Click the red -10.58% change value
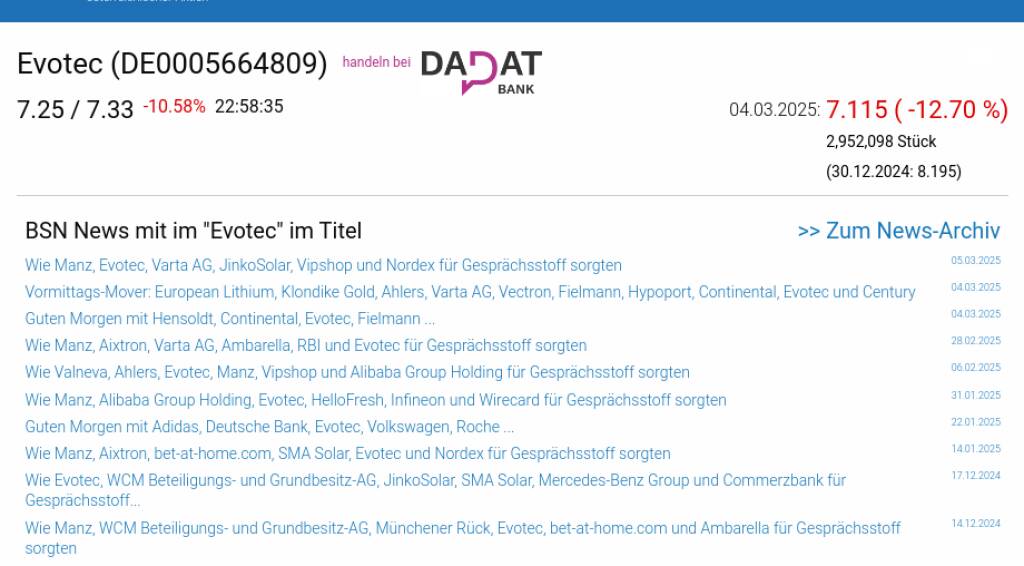 click(x=174, y=106)
